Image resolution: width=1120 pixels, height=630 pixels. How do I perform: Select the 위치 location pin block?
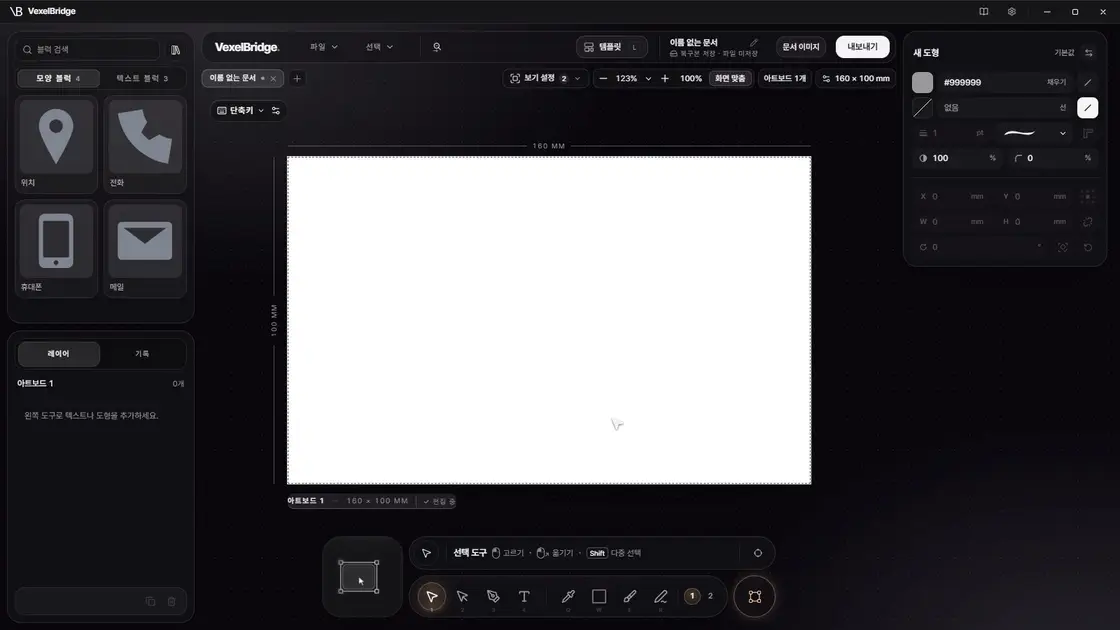click(56, 145)
